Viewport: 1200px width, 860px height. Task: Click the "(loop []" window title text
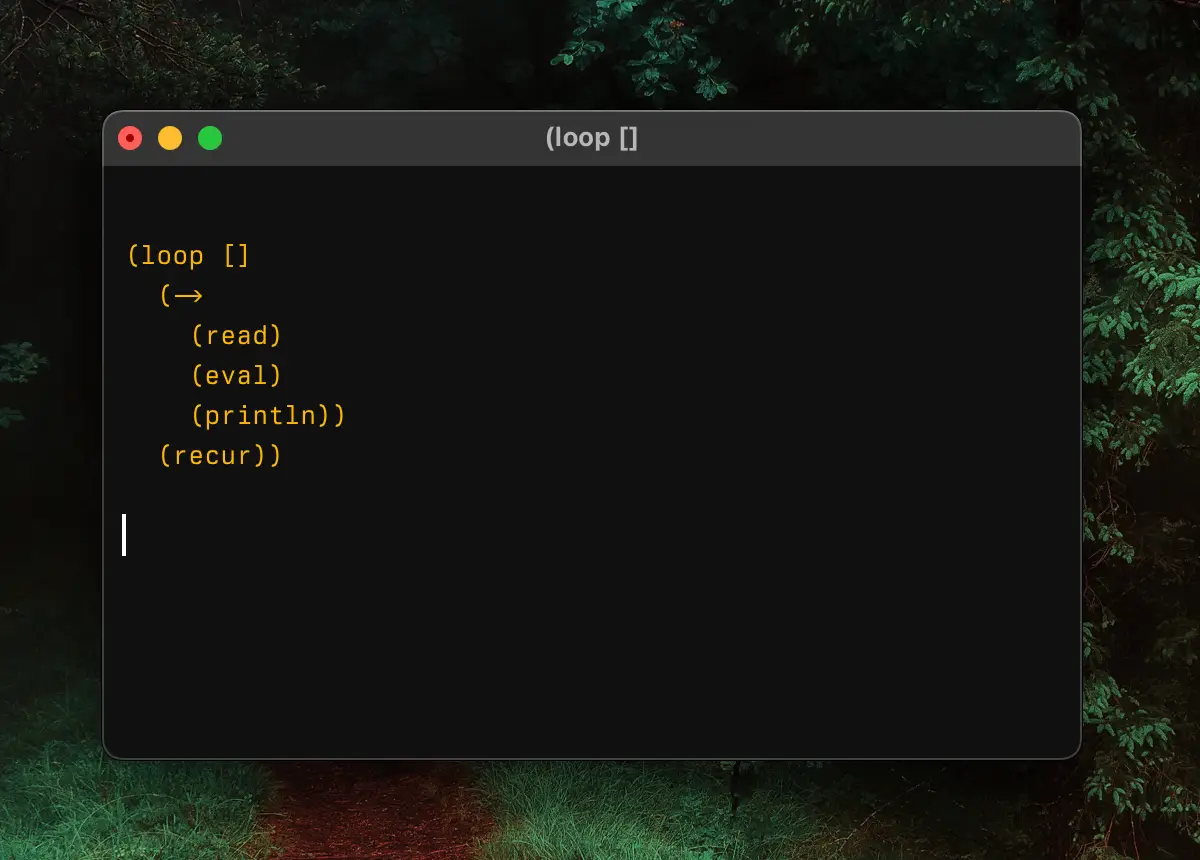[591, 138]
